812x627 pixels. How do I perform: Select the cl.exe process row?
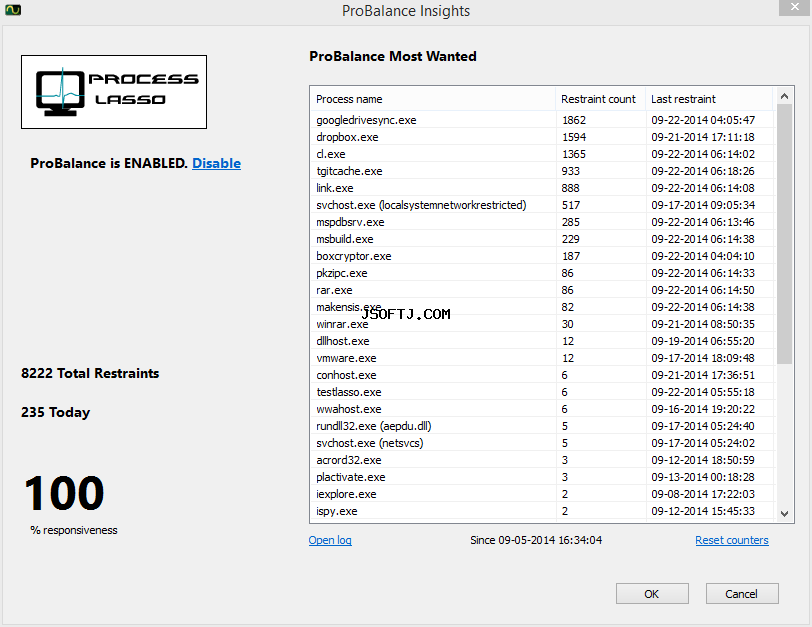pos(542,154)
